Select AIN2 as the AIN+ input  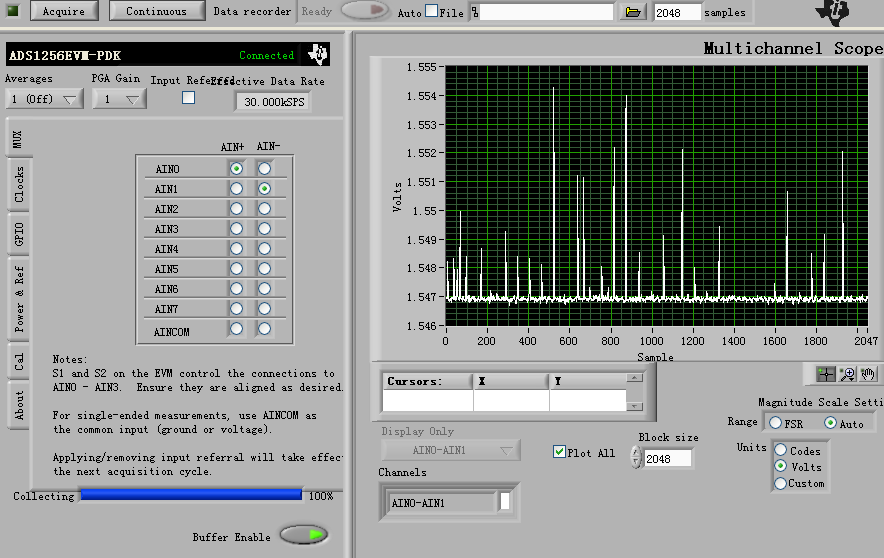tap(236, 209)
